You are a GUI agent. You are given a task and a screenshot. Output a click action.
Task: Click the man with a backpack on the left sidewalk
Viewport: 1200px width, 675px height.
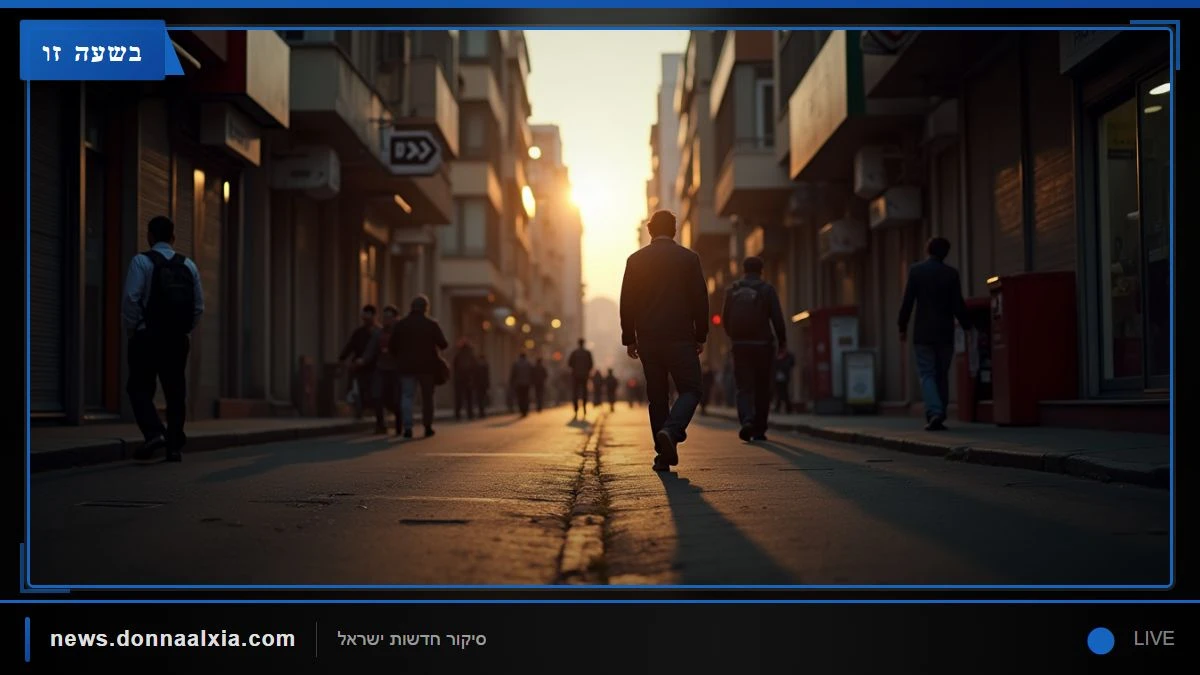tap(161, 338)
